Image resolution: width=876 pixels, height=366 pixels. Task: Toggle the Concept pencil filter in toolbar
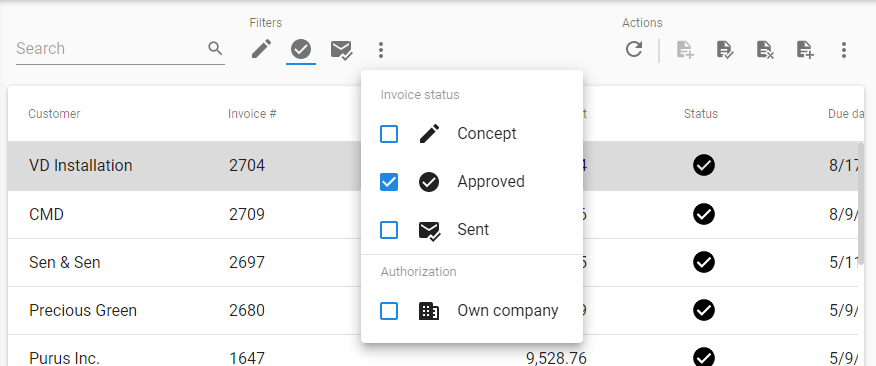[x=261, y=49]
